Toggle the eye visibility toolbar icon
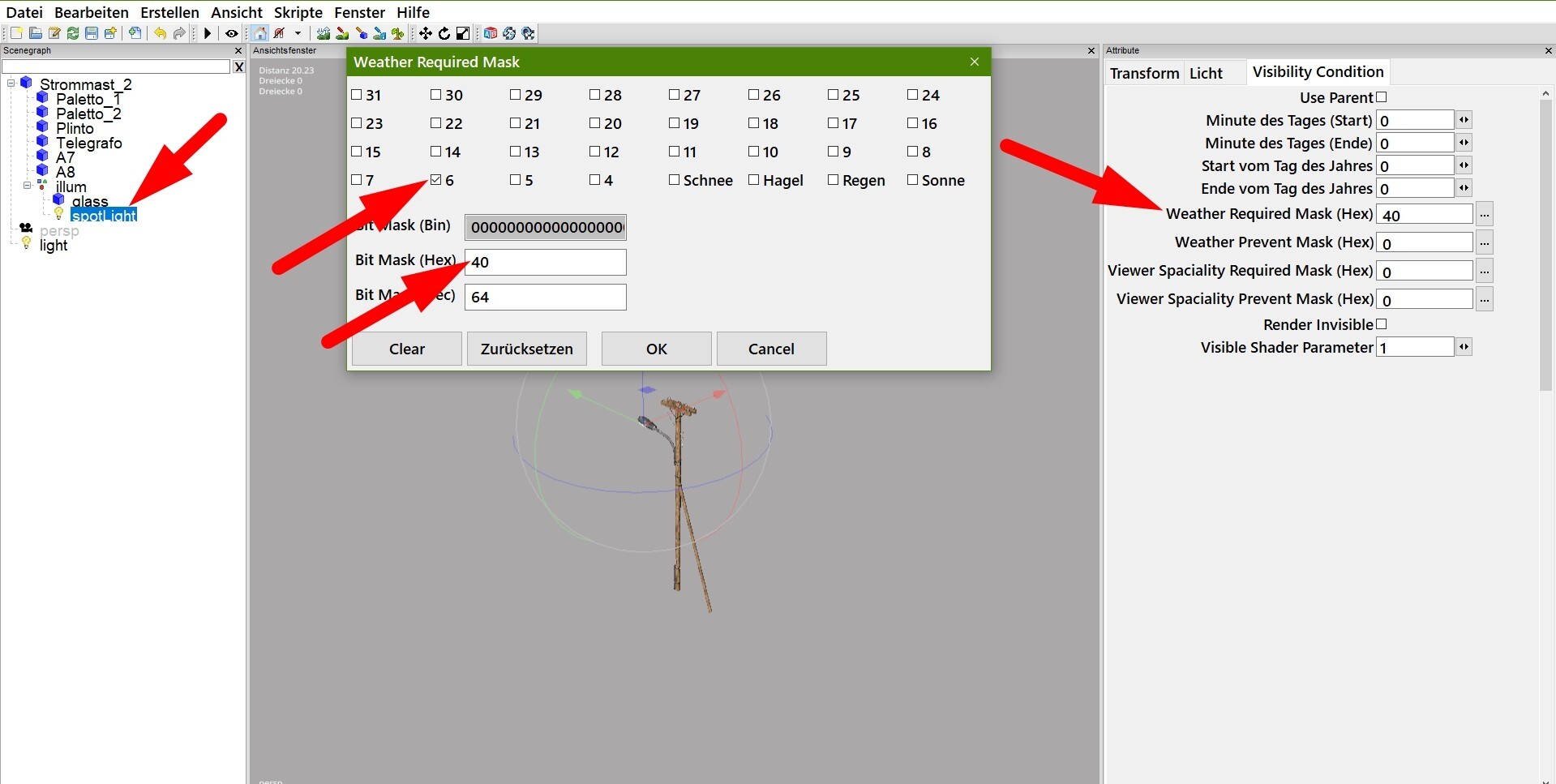Image resolution: width=1556 pixels, height=784 pixels. 231,33
